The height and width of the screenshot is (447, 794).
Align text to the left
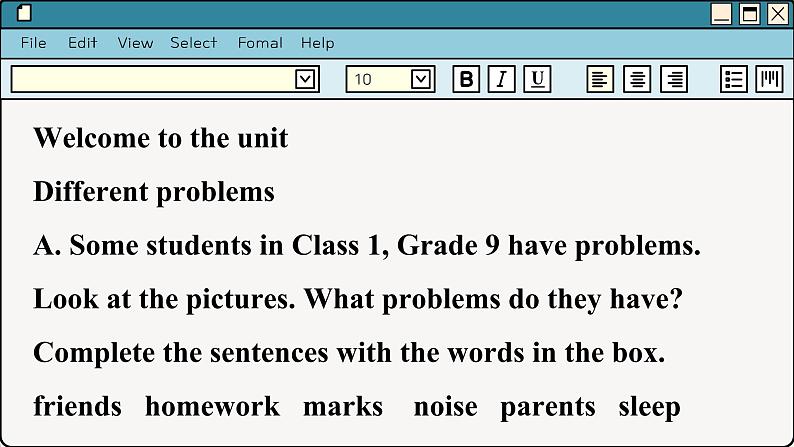(600, 80)
